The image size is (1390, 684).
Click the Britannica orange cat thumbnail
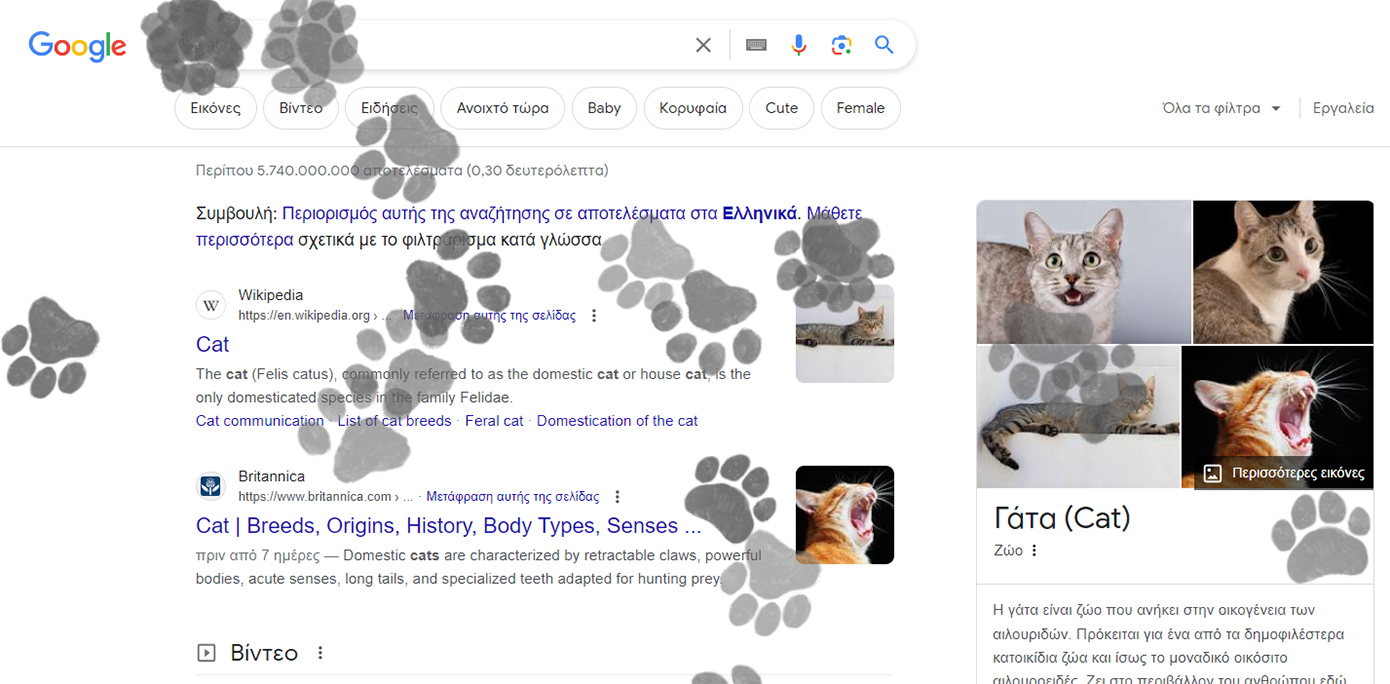point(844,515)
